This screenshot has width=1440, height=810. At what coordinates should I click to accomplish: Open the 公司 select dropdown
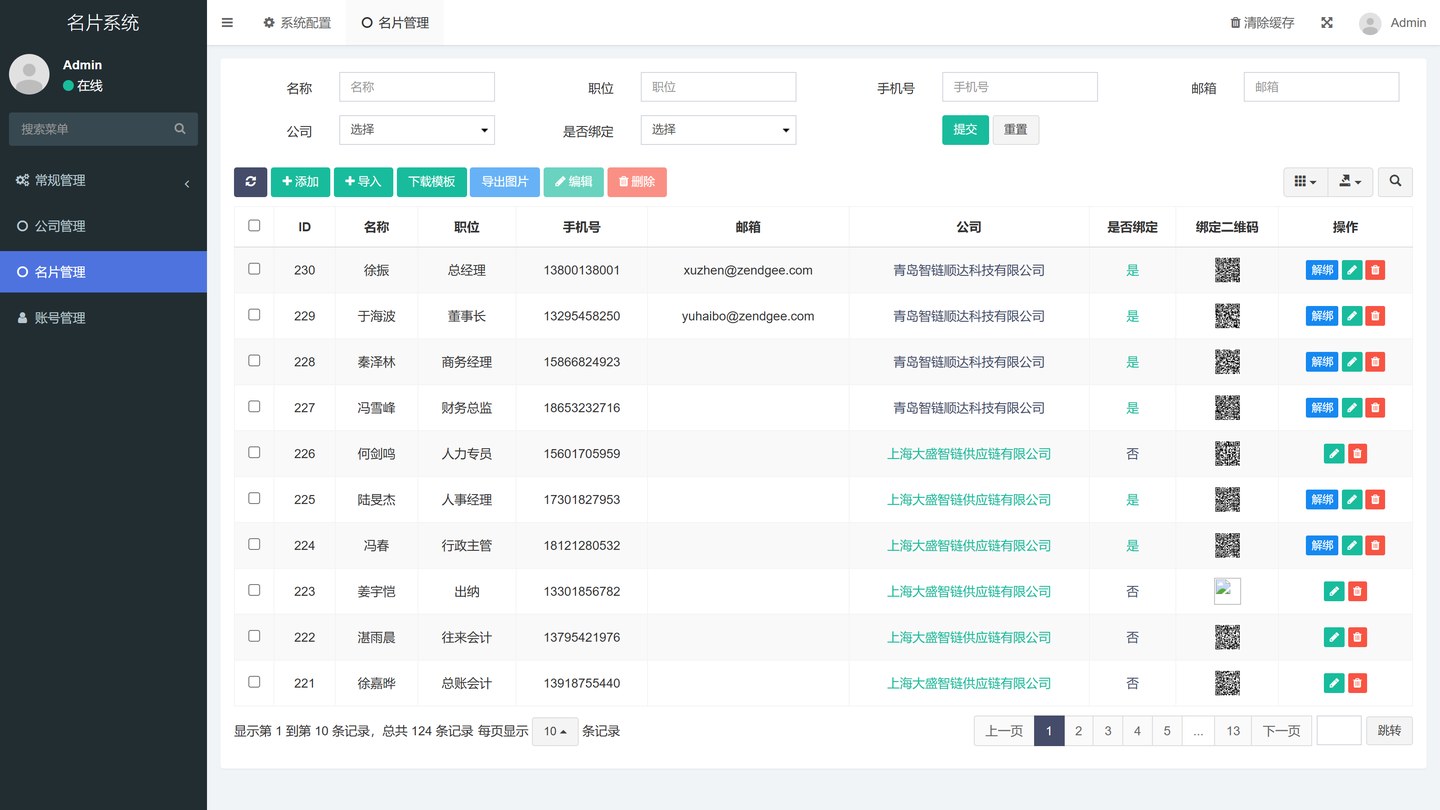coord(417,130)
